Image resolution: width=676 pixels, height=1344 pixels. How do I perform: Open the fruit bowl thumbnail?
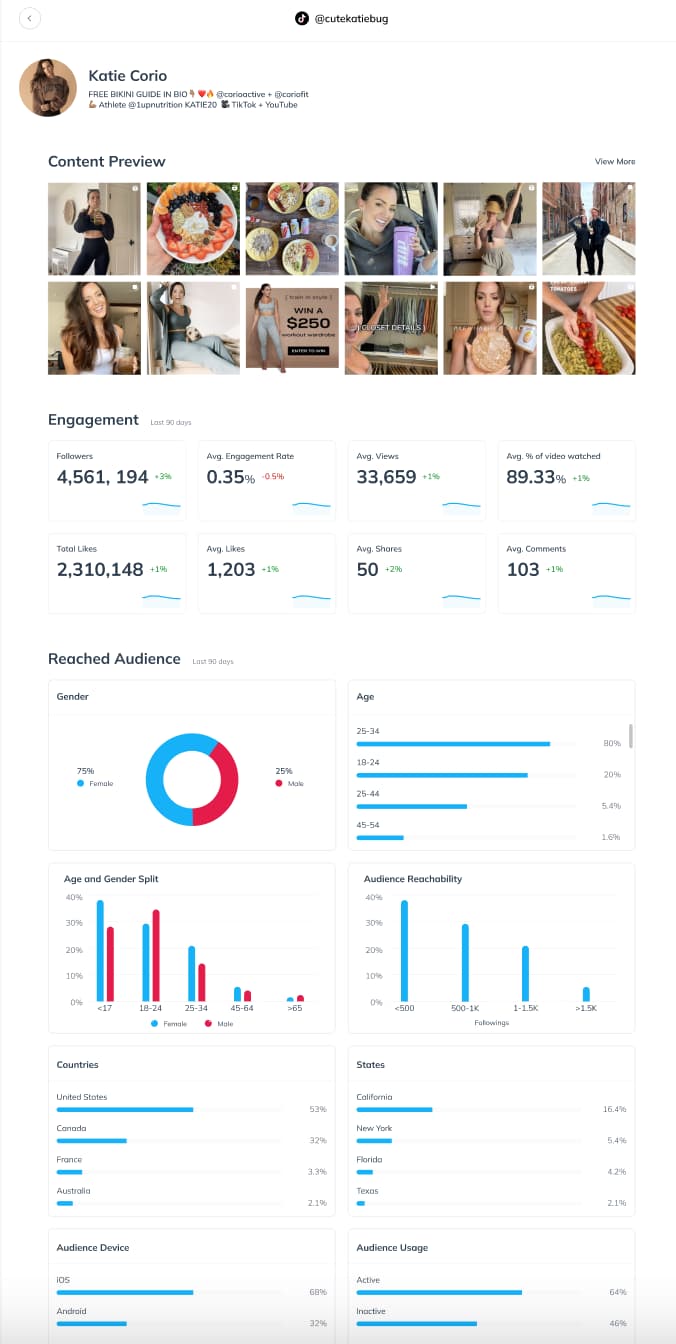pos(193,229)
